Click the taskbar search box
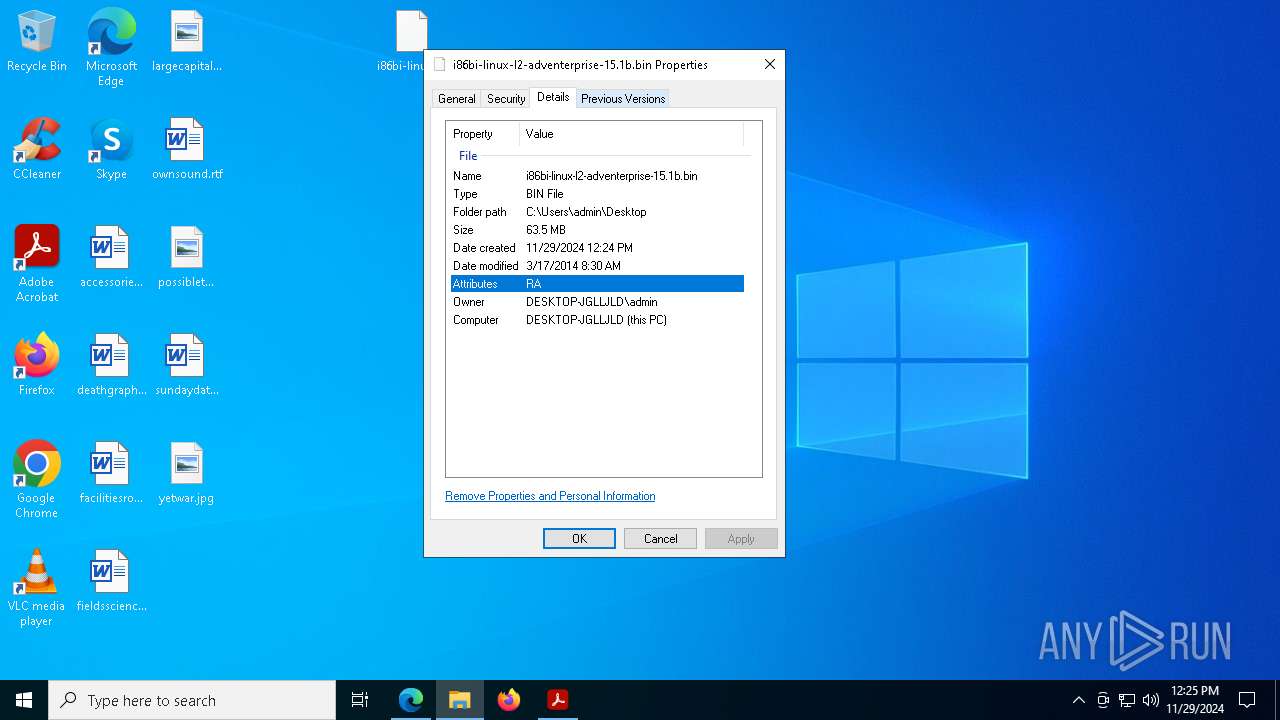 click(x=192, y=700)
